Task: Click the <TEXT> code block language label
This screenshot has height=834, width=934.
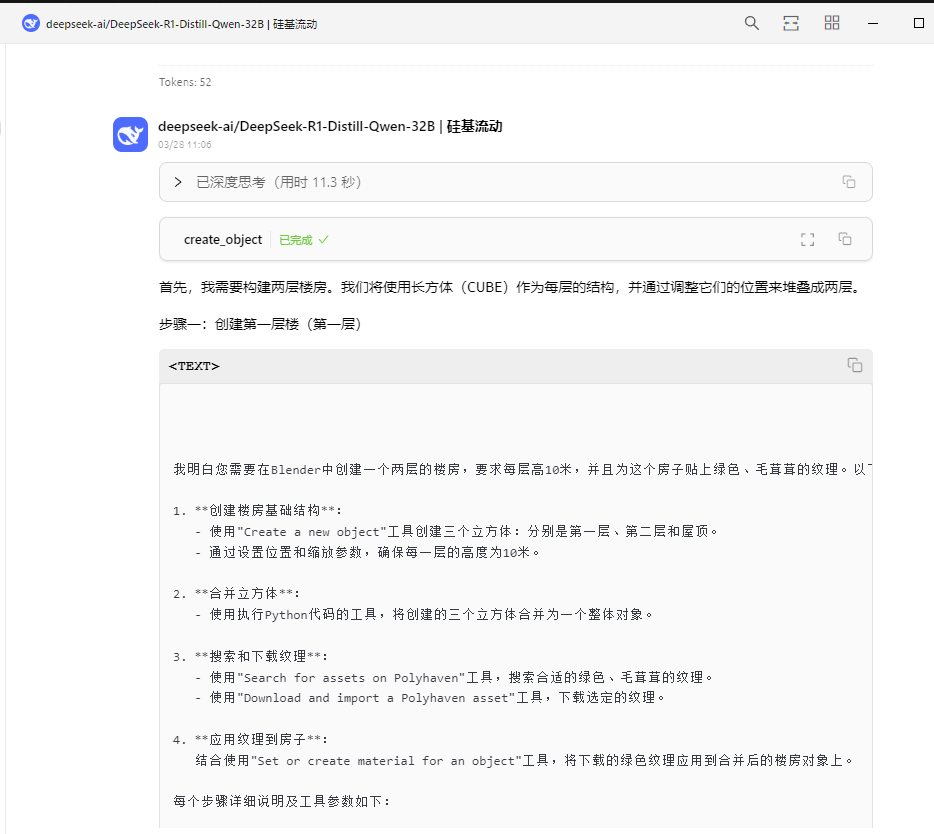Action: coord(194,366)
